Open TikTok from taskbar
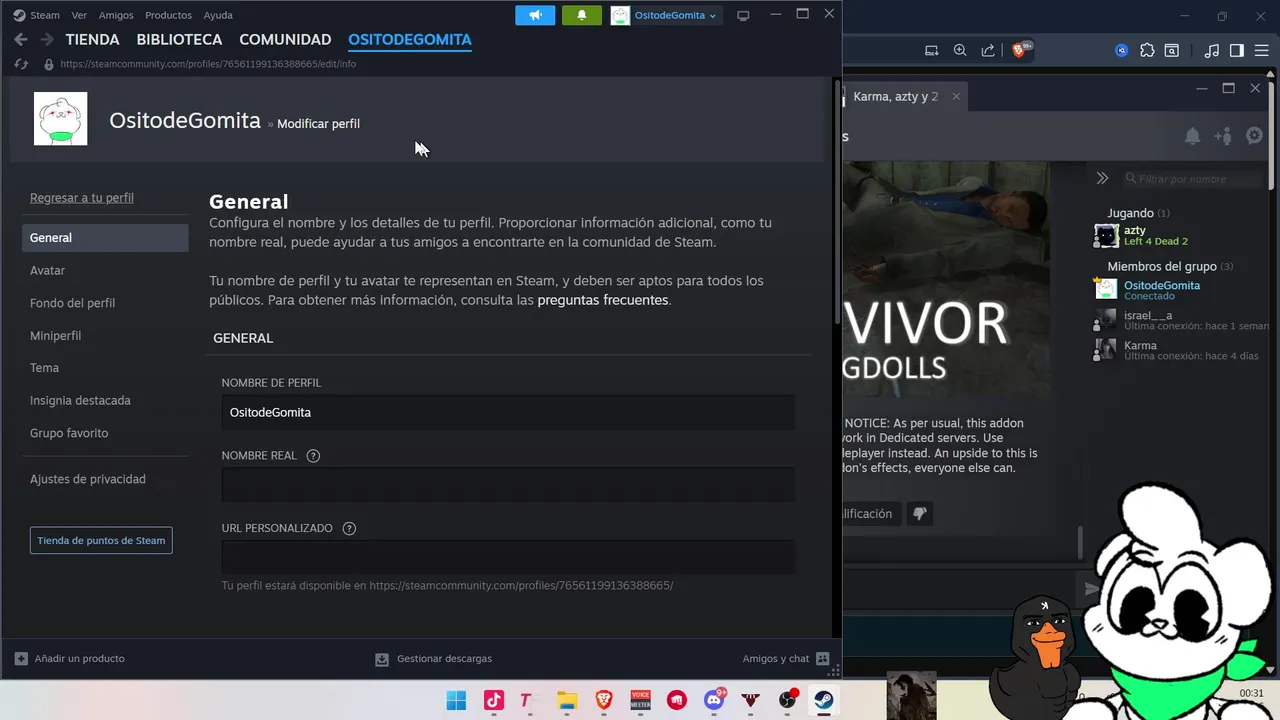Image resolution: width=1280 pixels, height=720 pixels. [x=493, y=700]
